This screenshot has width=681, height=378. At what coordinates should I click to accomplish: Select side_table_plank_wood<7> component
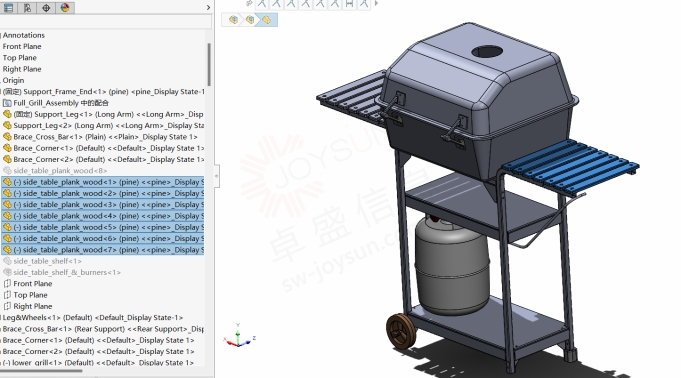coord(102,250)
